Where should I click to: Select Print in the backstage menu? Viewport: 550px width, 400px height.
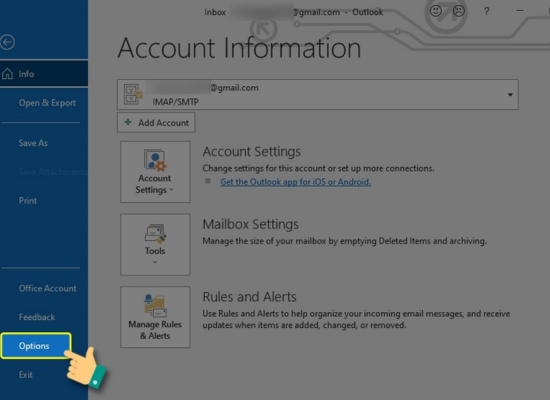pos(28,201)
